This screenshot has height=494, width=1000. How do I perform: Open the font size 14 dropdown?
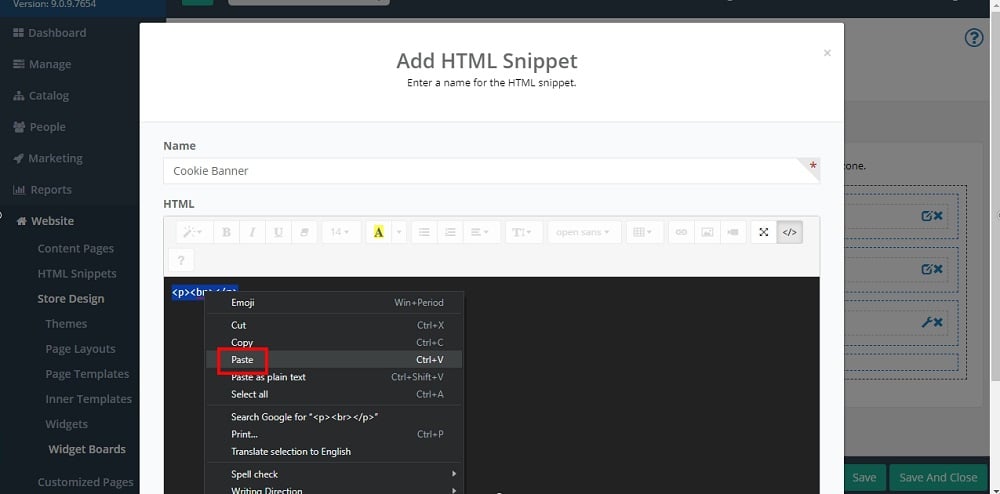click(341, 233)
